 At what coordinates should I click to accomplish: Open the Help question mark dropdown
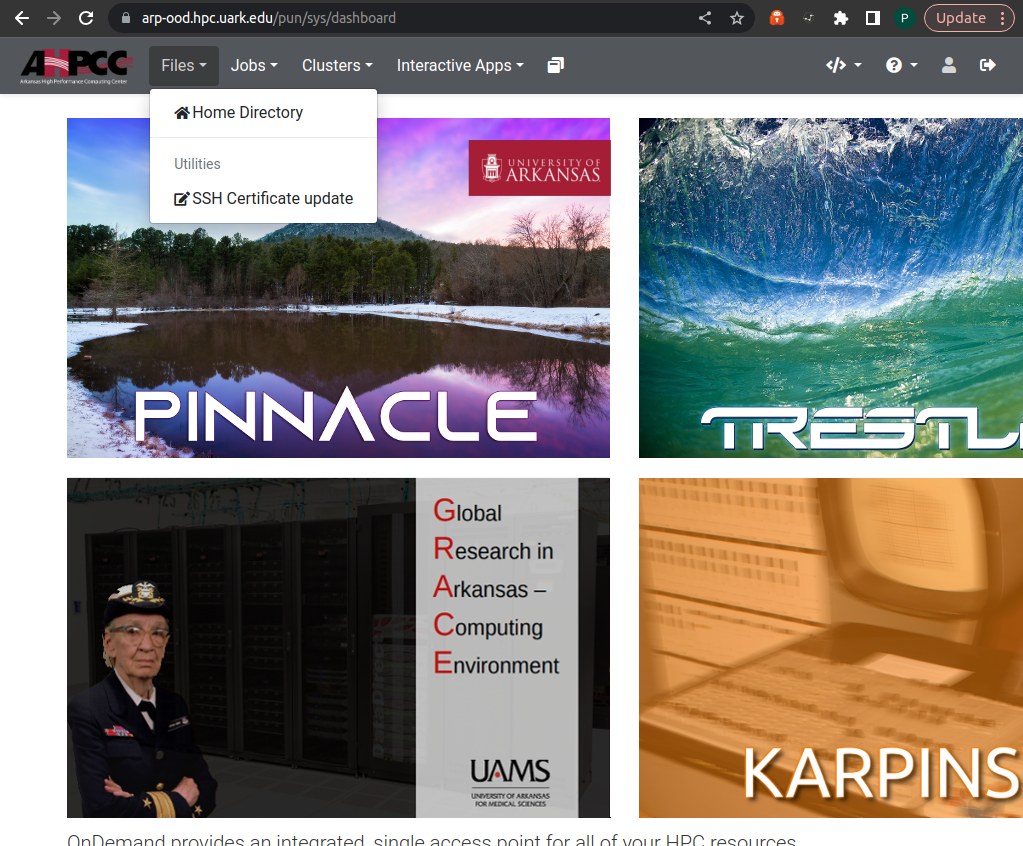click(901, 65)
